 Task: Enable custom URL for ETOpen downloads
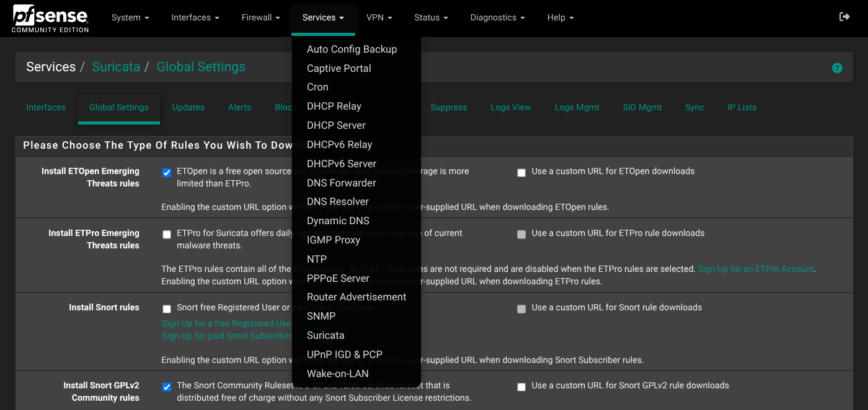521,173
